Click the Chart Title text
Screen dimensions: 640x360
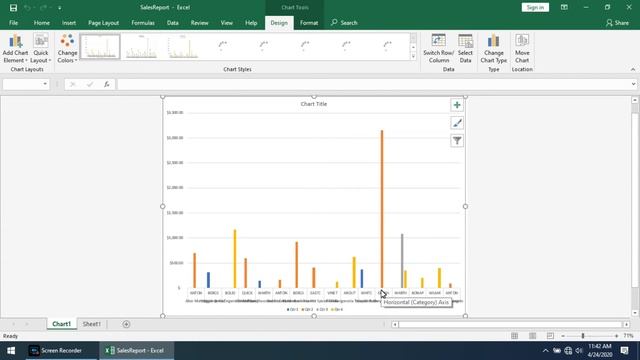pos(313,104)
